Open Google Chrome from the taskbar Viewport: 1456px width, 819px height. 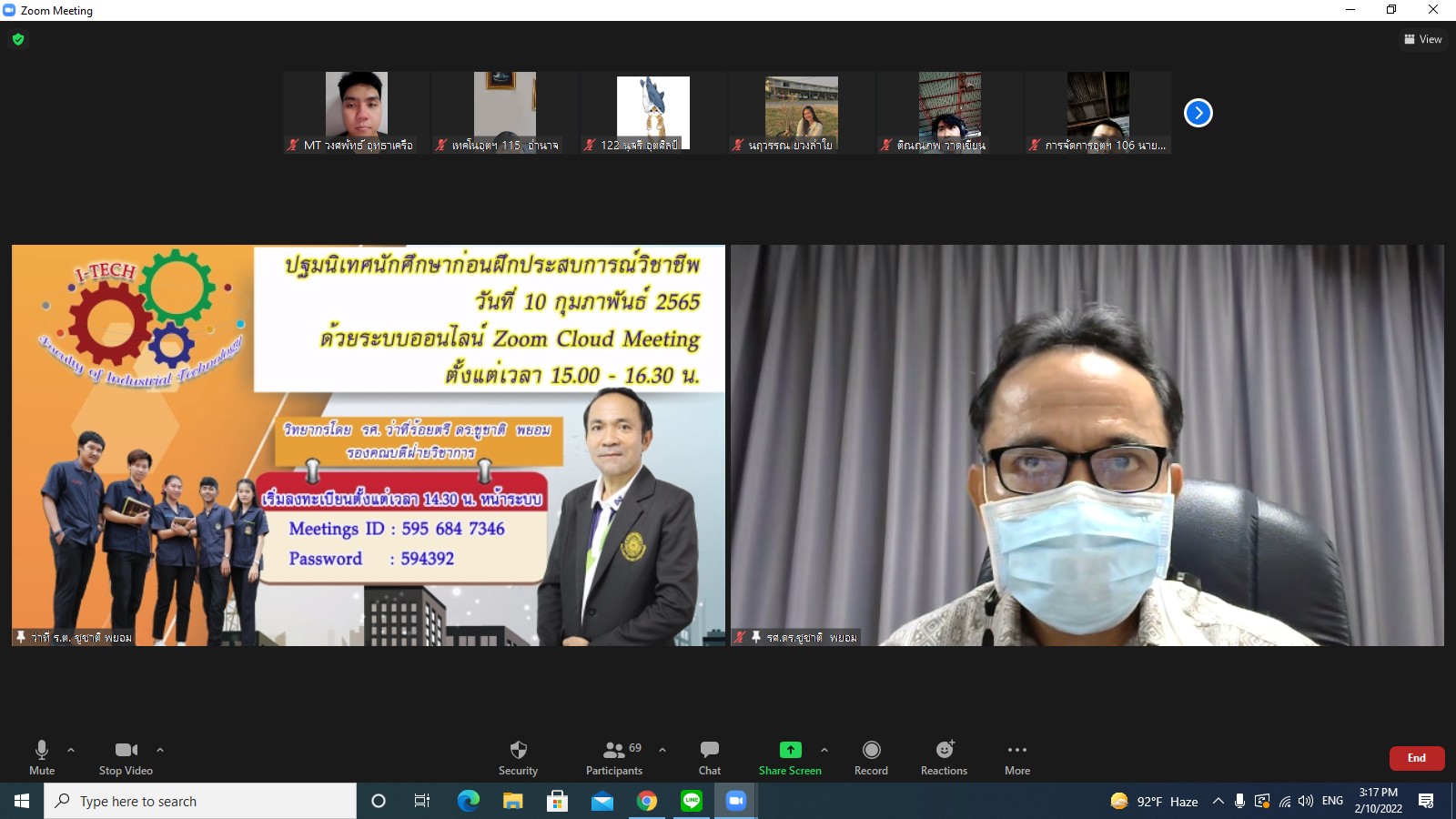(x=647, y=801)
